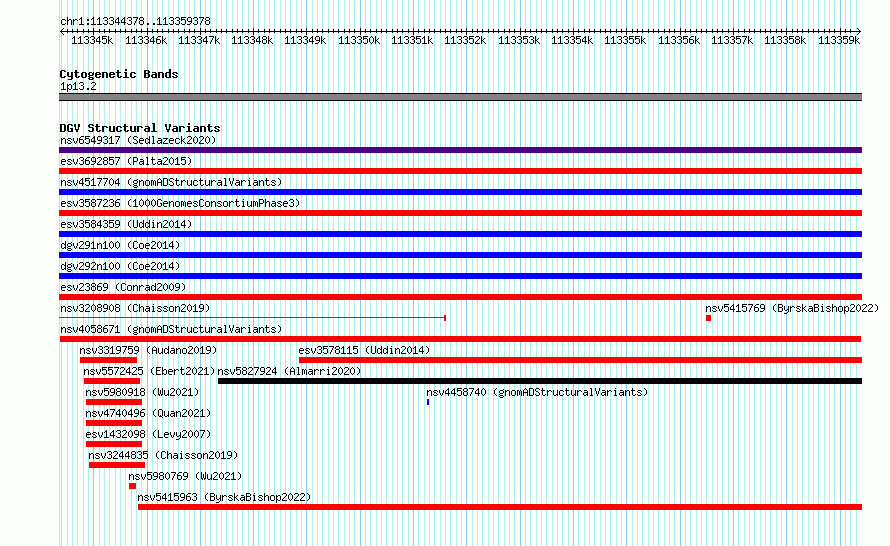890x546 pixels.
Task: Select the small red nsv5415769 marker
Action: tap(708, 318)
